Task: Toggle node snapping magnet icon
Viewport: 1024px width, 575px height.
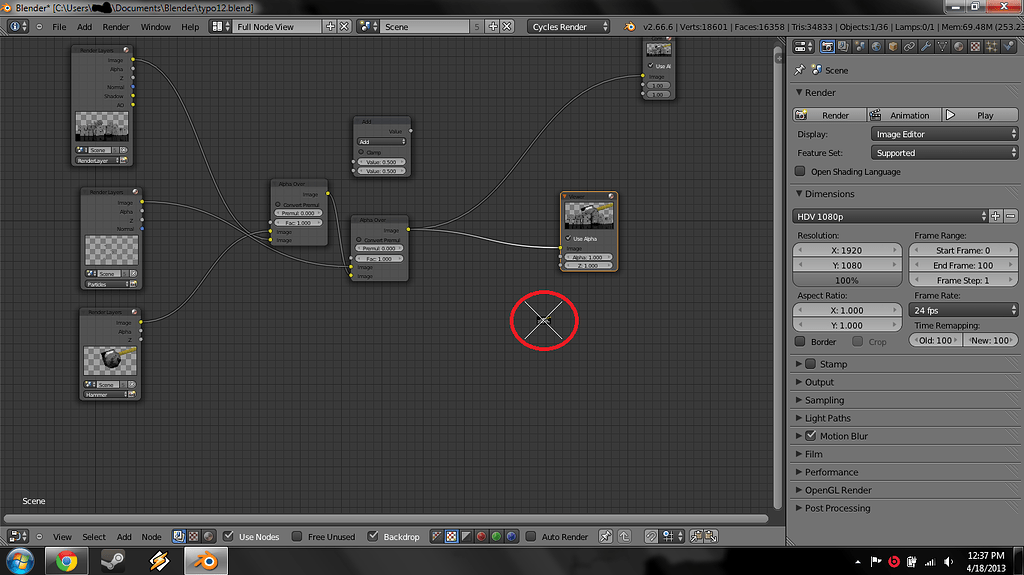Action: [x=651, y=536]
